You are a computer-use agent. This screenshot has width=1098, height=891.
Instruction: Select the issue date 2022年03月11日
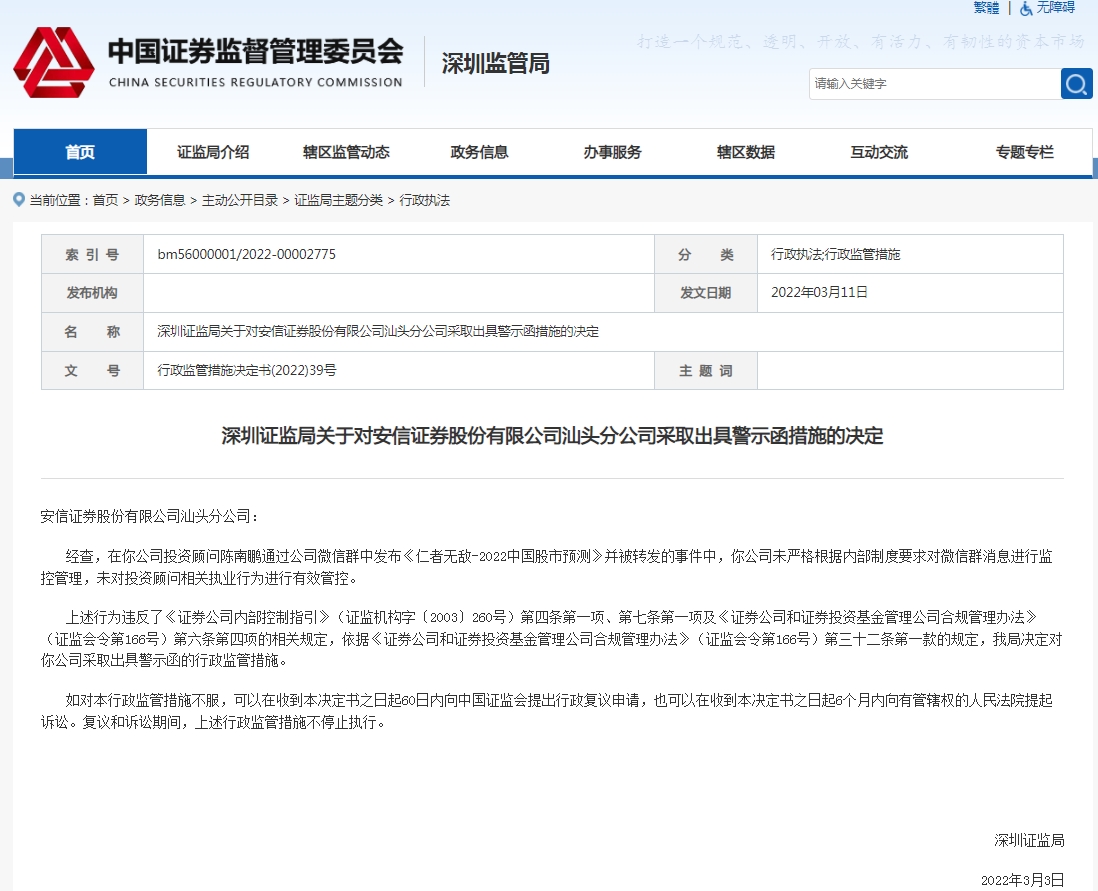pos(819,292)
